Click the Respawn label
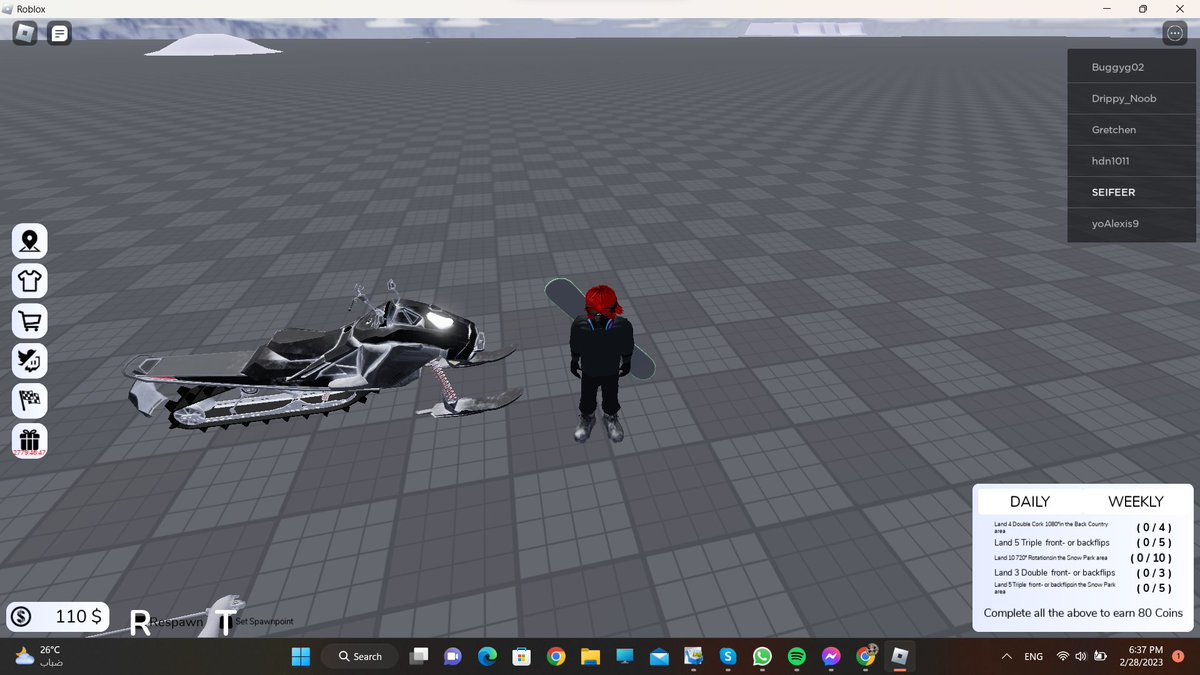 pos(176,622)
